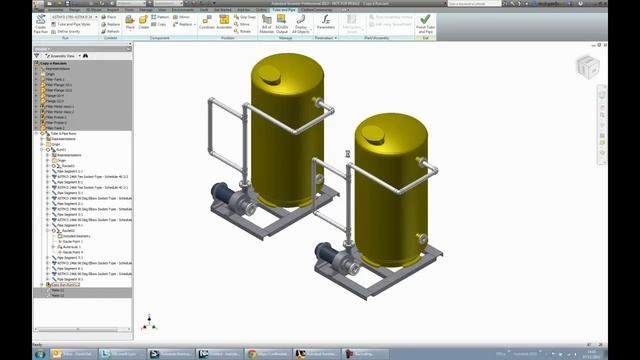Click Finish Tube and Pipe checkmark
This screenshot has height=360, width=640.
[x=425, y=24]
